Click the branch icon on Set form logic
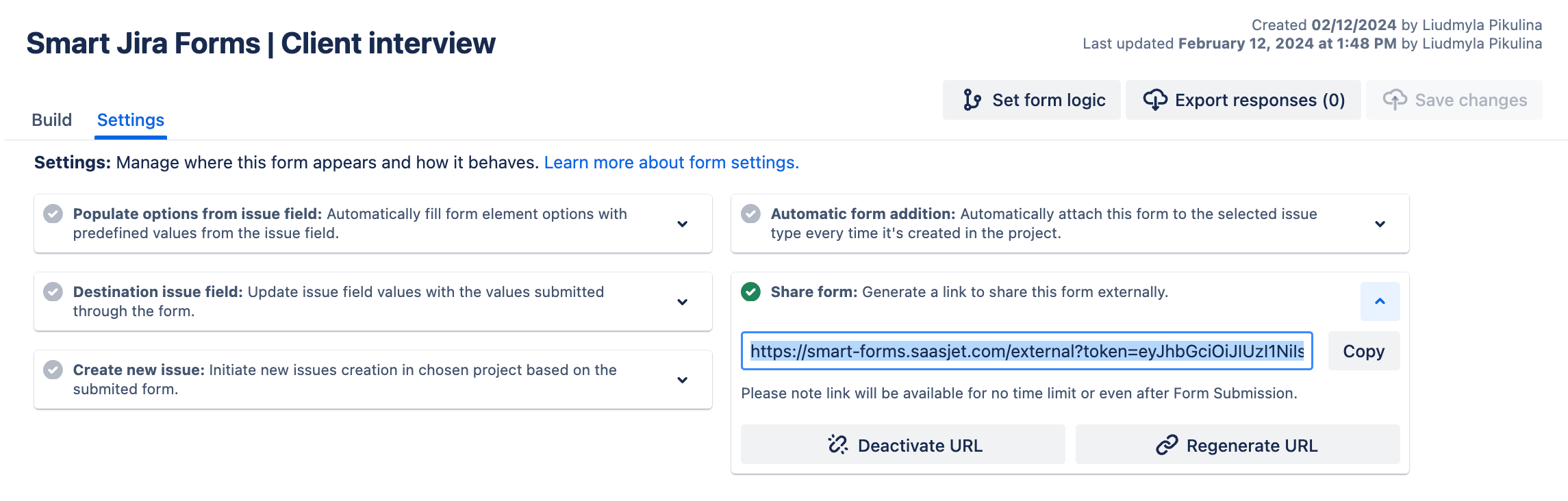 [x=972, y=100]
